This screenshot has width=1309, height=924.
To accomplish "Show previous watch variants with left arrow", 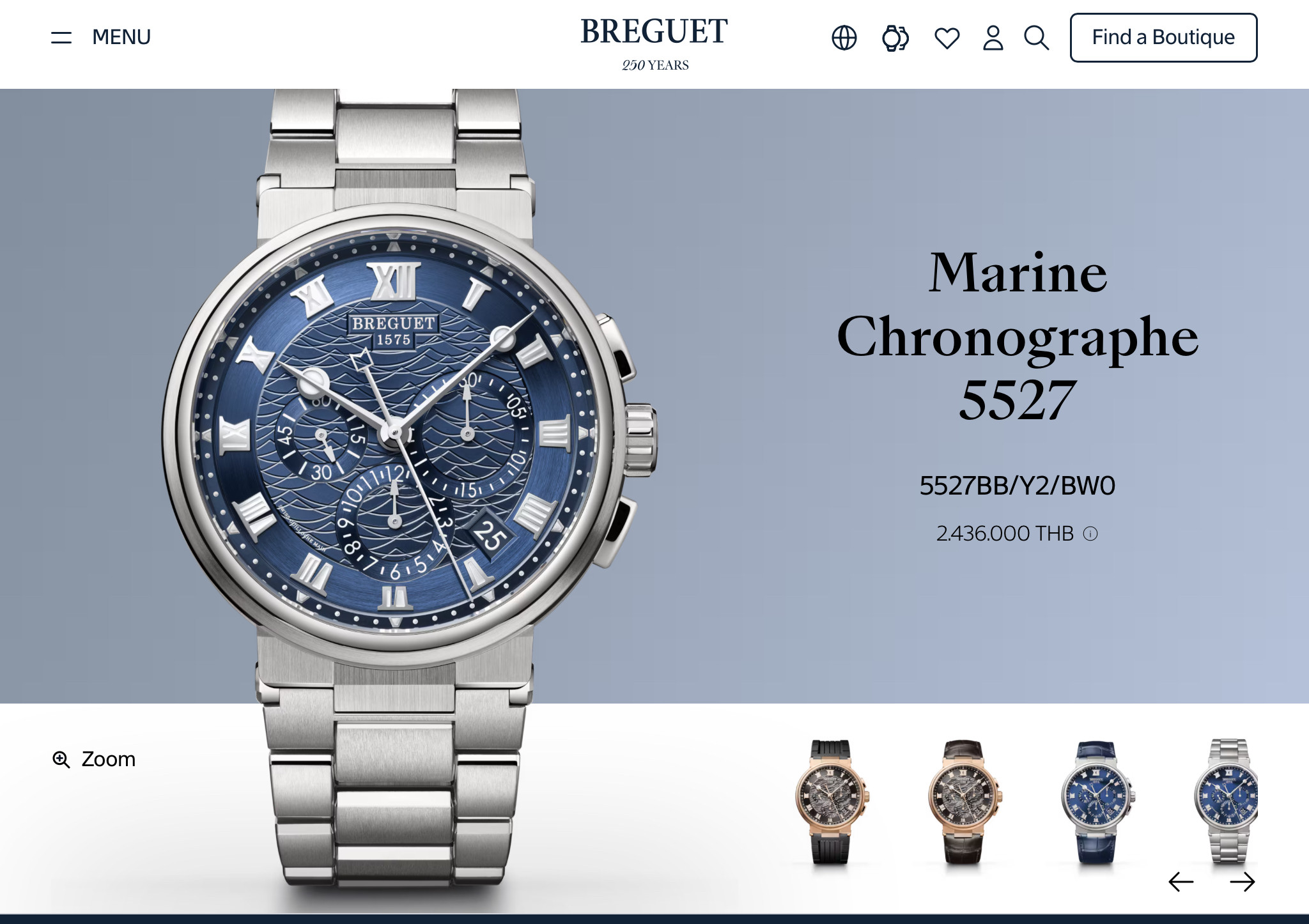I will (1181, 882).
